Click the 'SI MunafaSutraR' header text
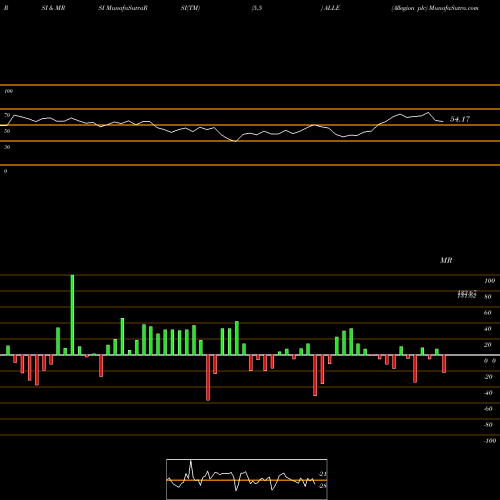The image size is (500, 500). tap(123, 8)
